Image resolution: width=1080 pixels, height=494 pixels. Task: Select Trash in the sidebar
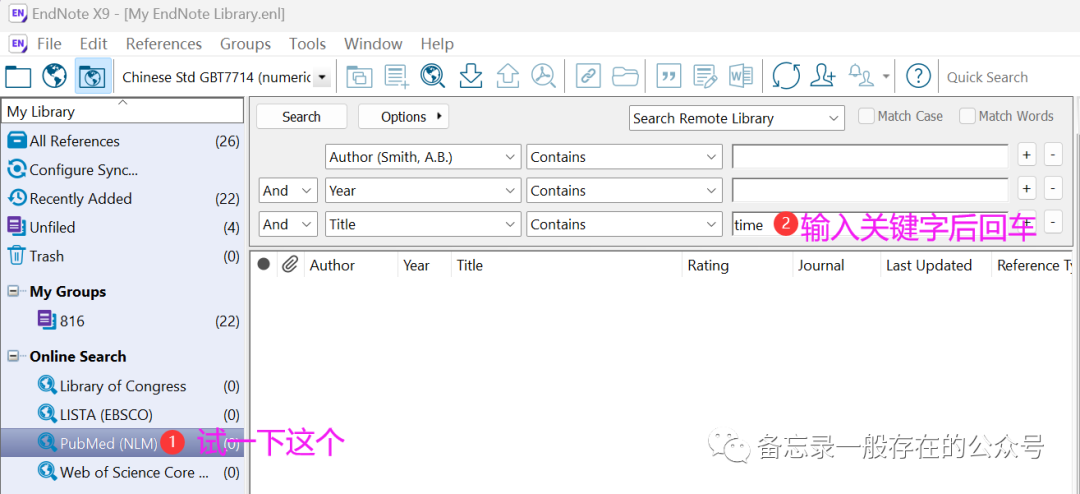(123, 256)
